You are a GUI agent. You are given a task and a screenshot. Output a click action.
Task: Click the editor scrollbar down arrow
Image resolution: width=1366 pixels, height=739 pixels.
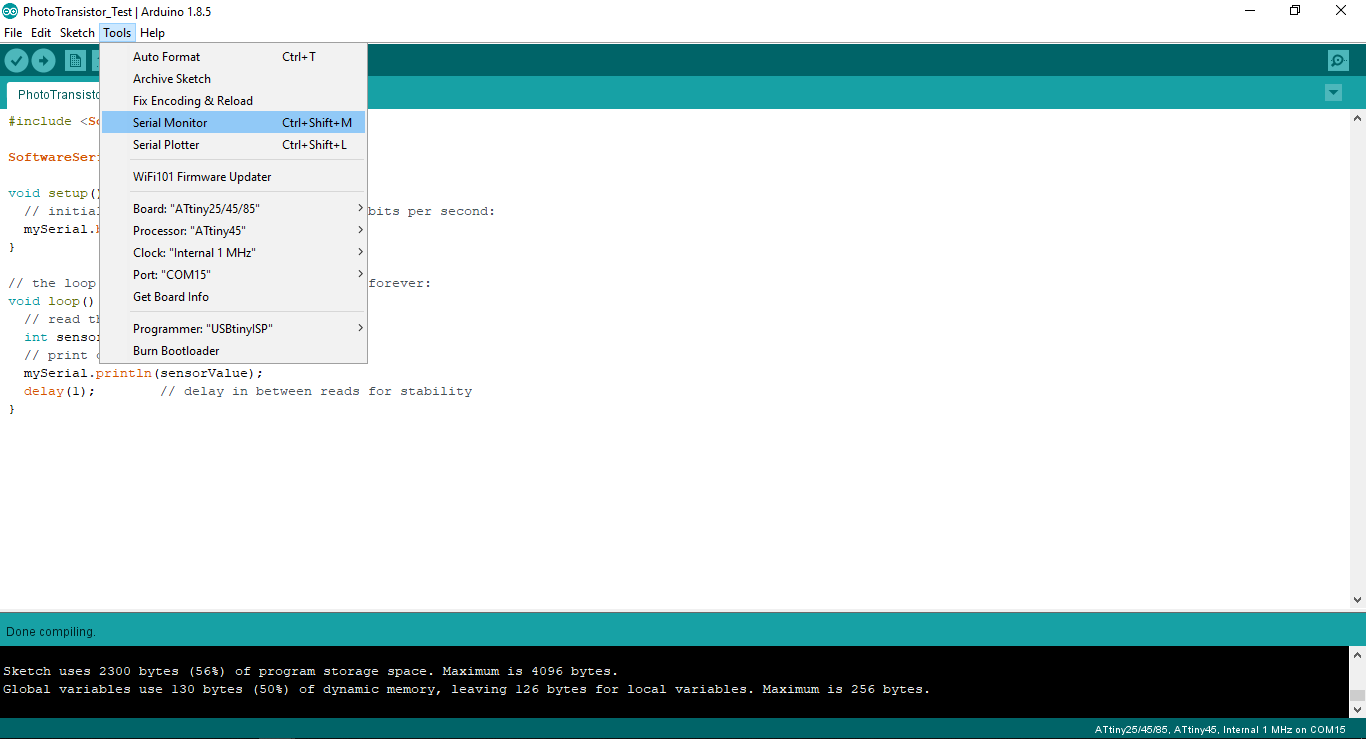tap(1357, 600)
